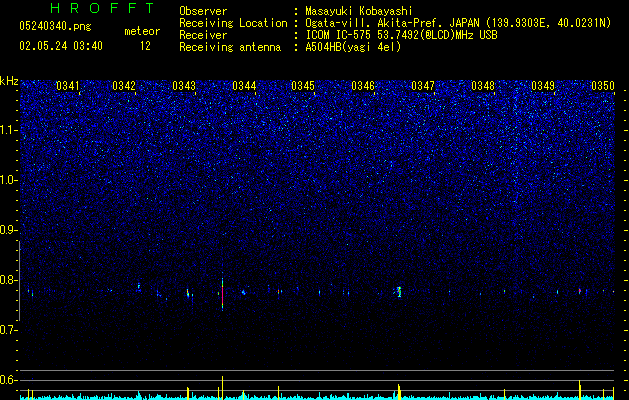Click time marker 0345
Viewport: 629px width, 400px height.
click(x=303, y=86)
